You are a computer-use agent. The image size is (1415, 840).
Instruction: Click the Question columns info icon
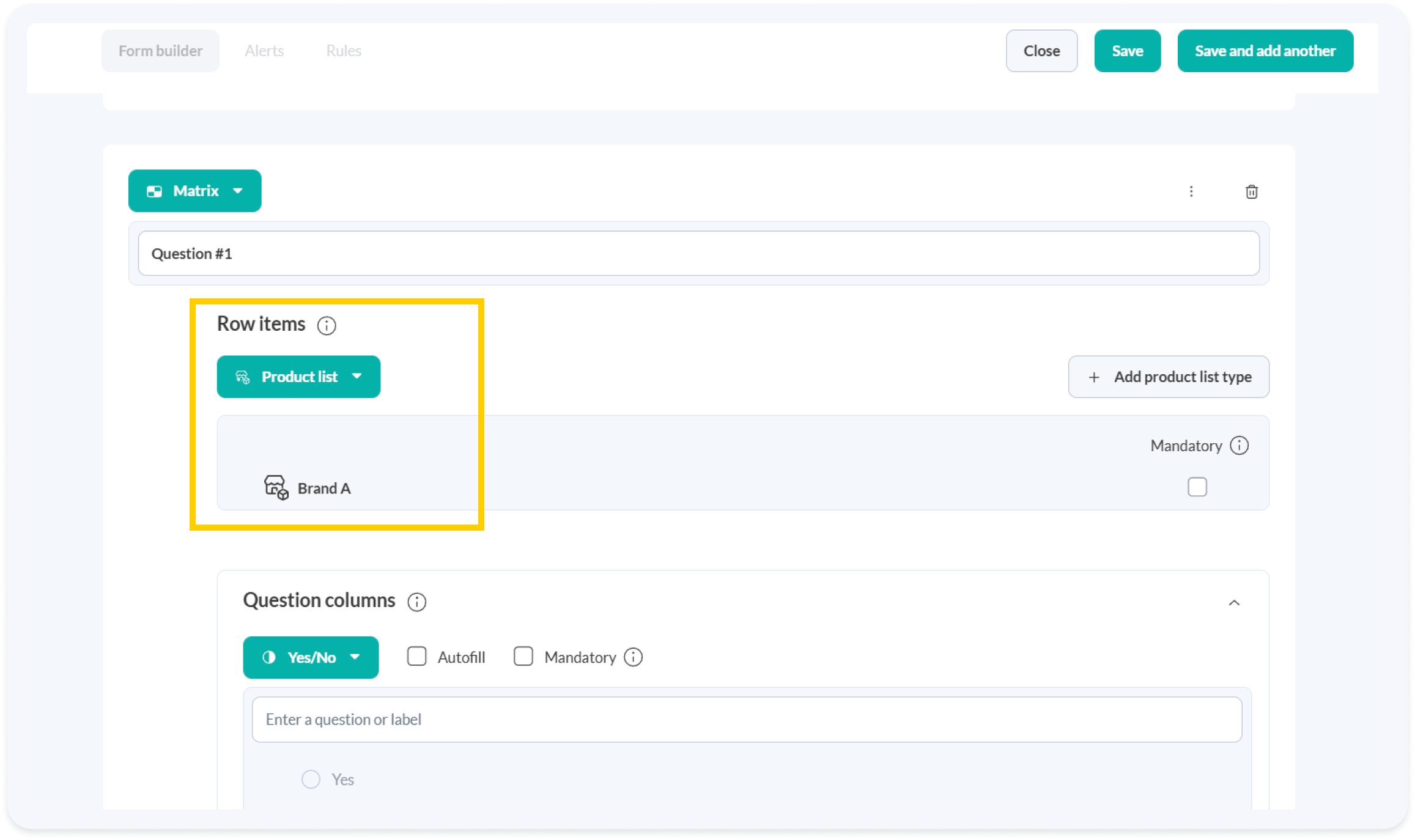[x=416, y=602]
